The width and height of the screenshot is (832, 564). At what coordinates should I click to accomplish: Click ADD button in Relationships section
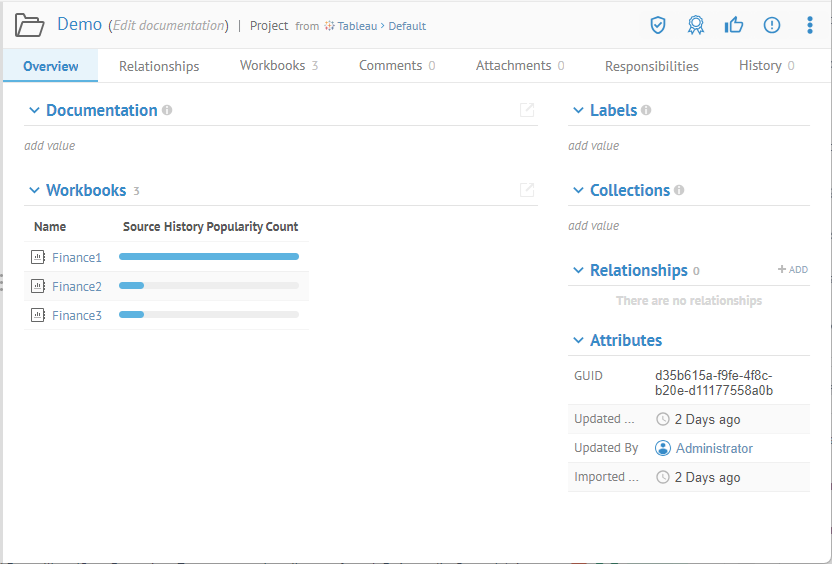point(793,270)
